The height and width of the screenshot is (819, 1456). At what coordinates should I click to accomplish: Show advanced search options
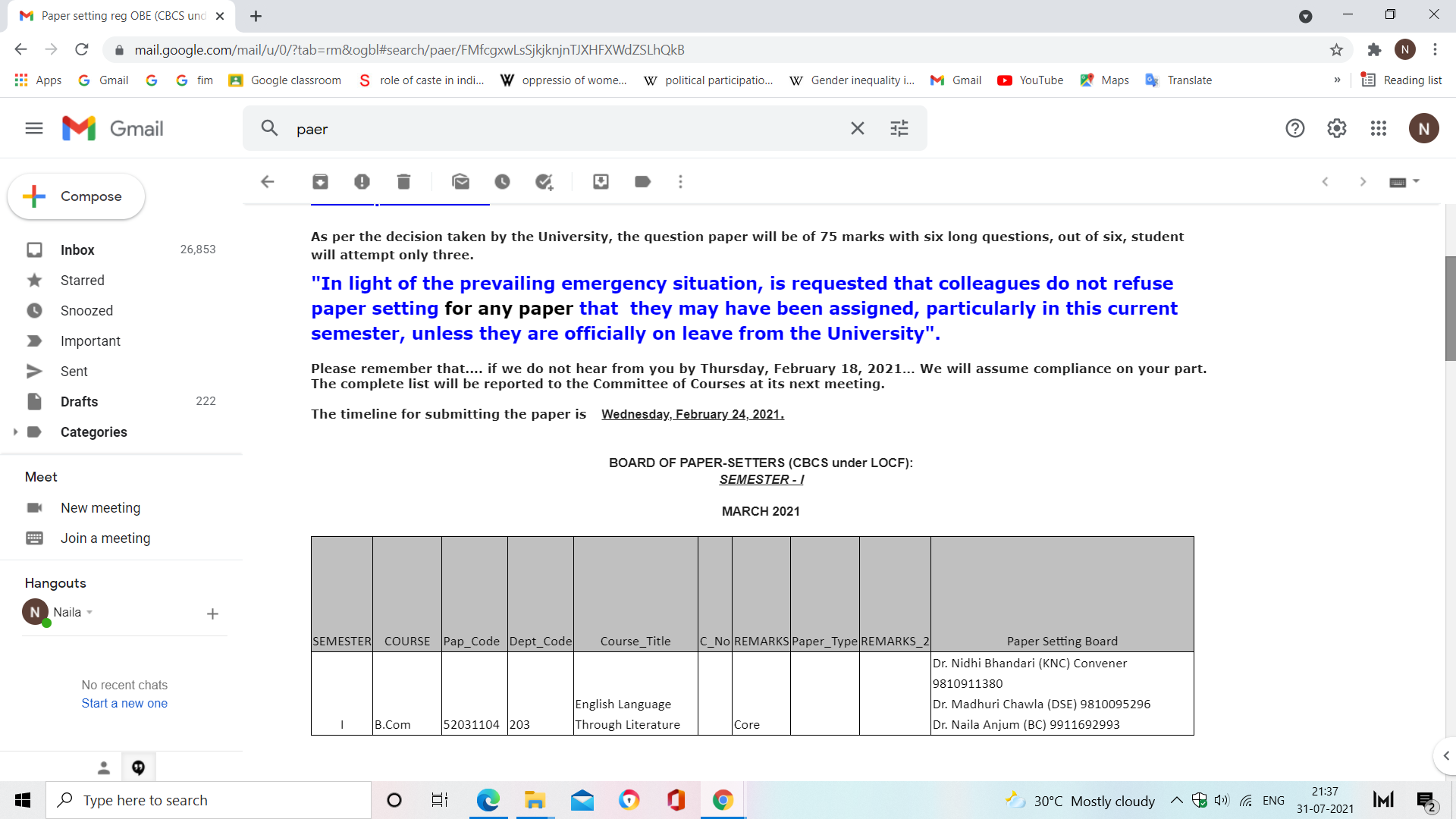(899, 128)
